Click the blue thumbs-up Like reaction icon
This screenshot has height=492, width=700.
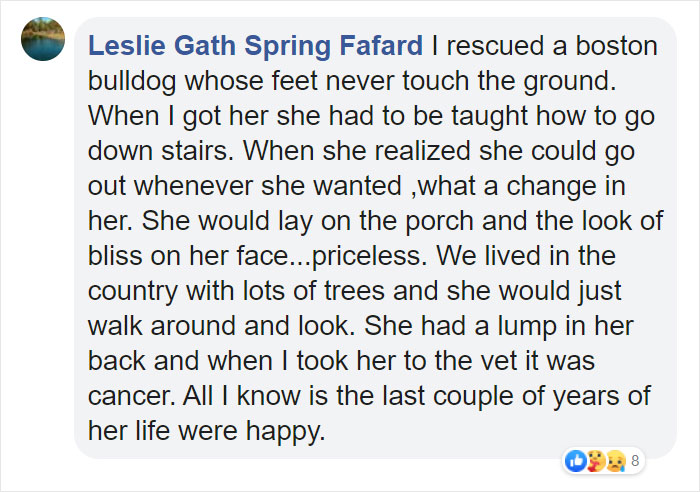[576, 460]
